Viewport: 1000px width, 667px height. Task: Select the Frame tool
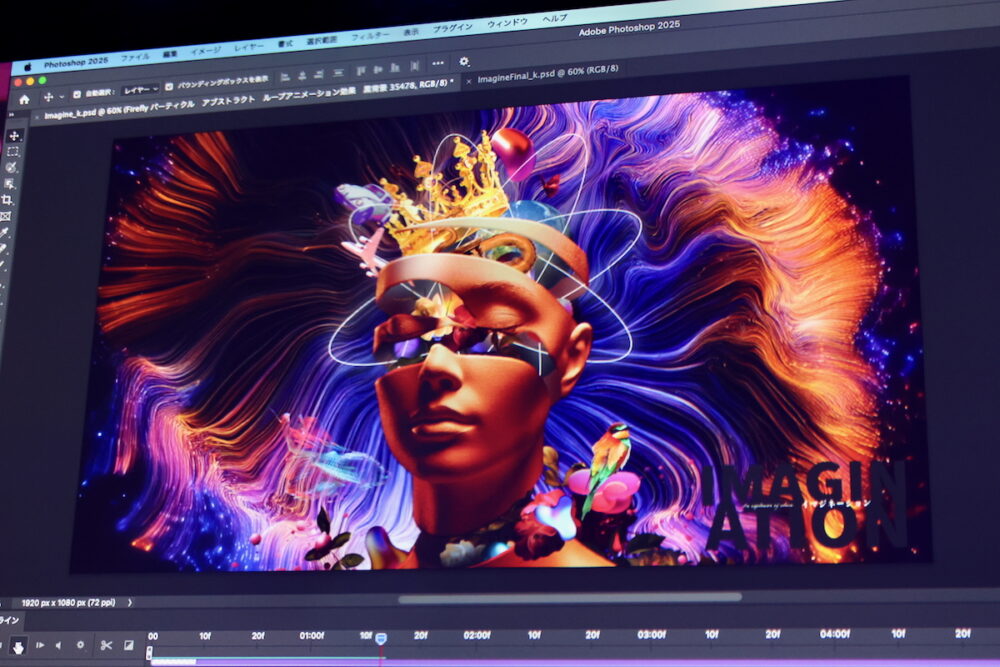6,215
